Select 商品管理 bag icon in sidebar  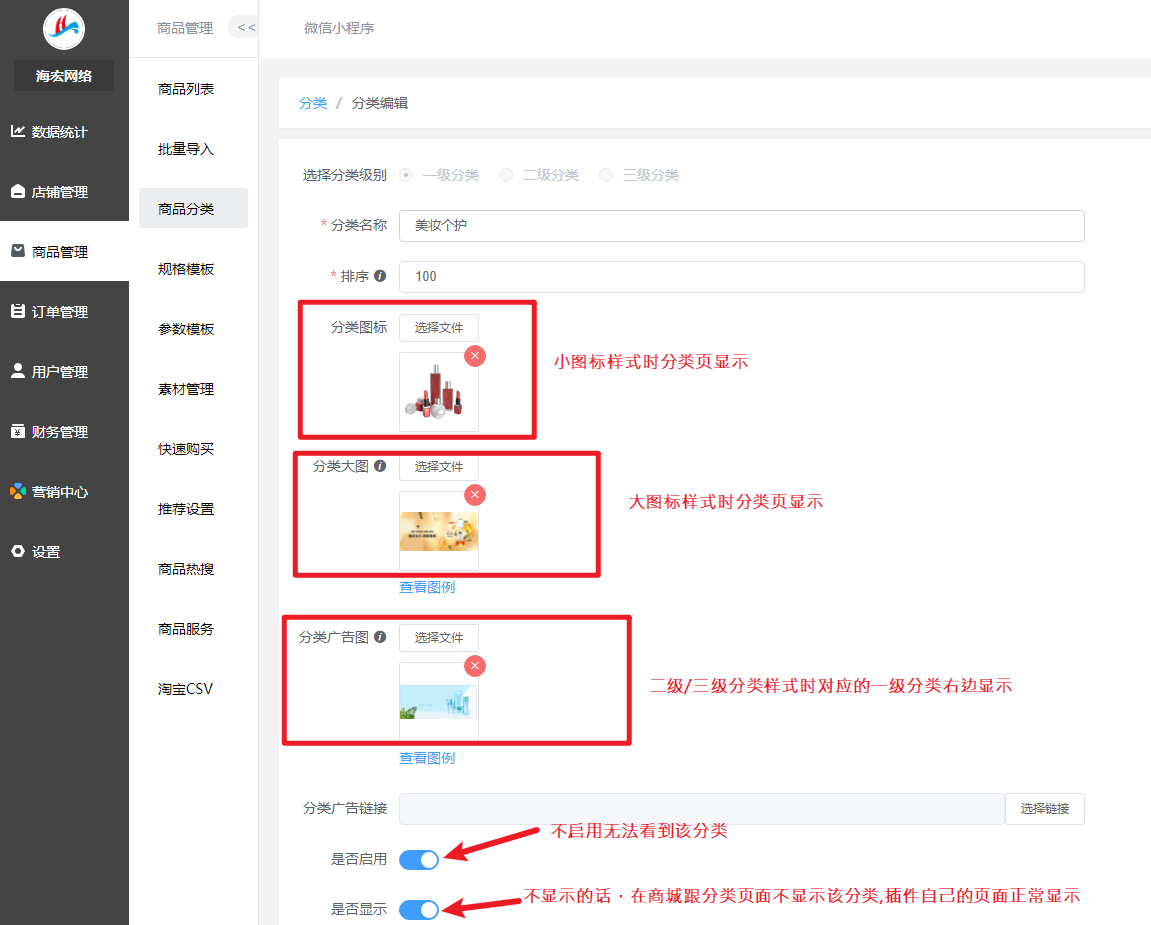(18, 251)
